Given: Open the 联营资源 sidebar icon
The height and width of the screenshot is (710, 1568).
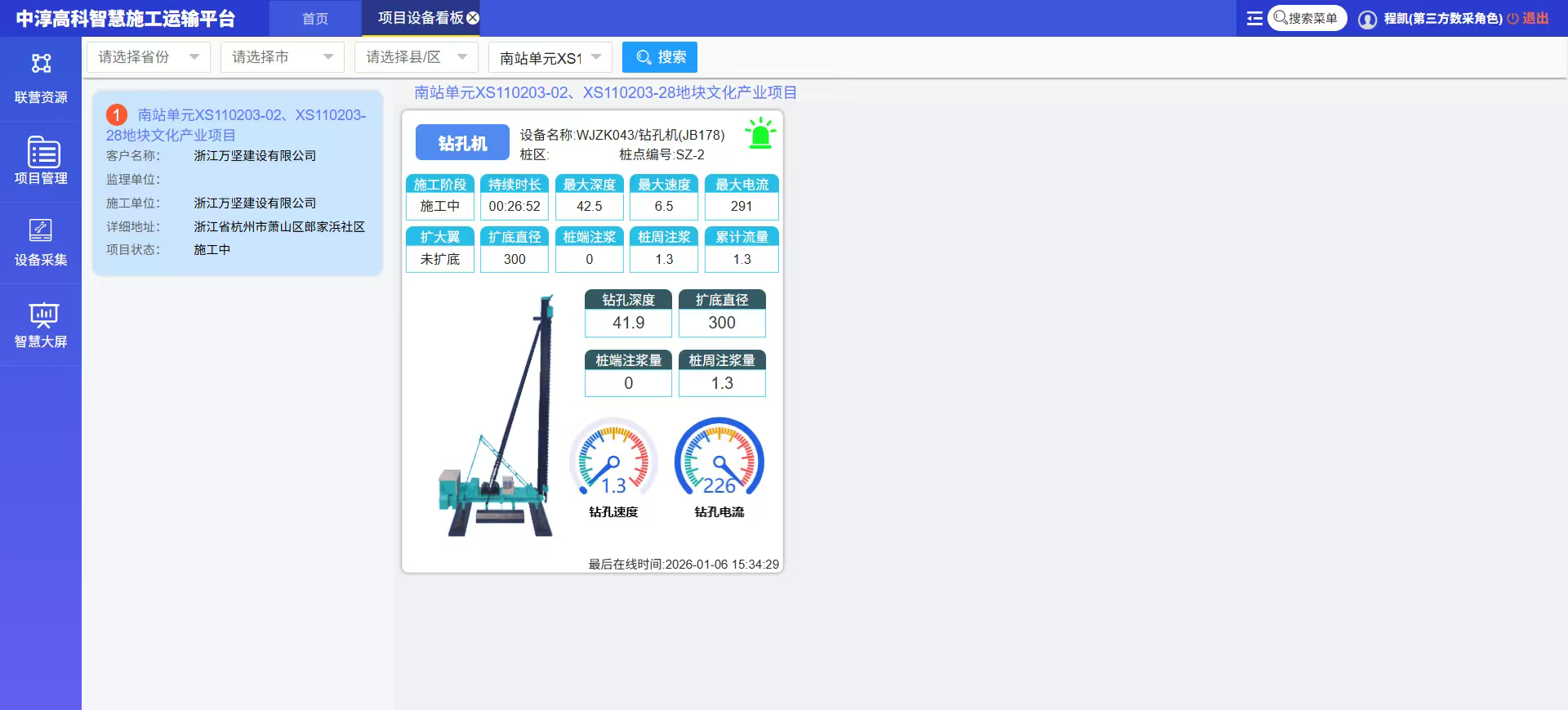Looking at the screenshot, I should (x=41, y=65).
